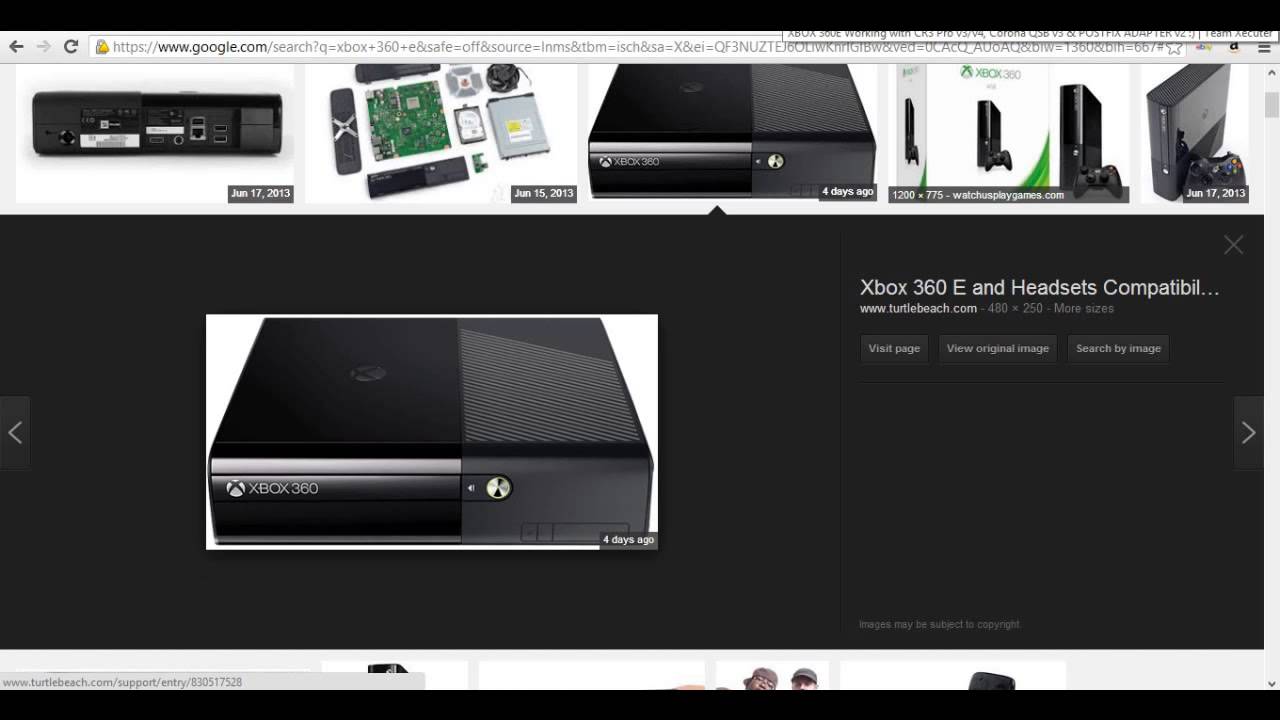Screen dimensions: 1280x720
Task: Show the previous image with left arrow
Action: [15, 432]
